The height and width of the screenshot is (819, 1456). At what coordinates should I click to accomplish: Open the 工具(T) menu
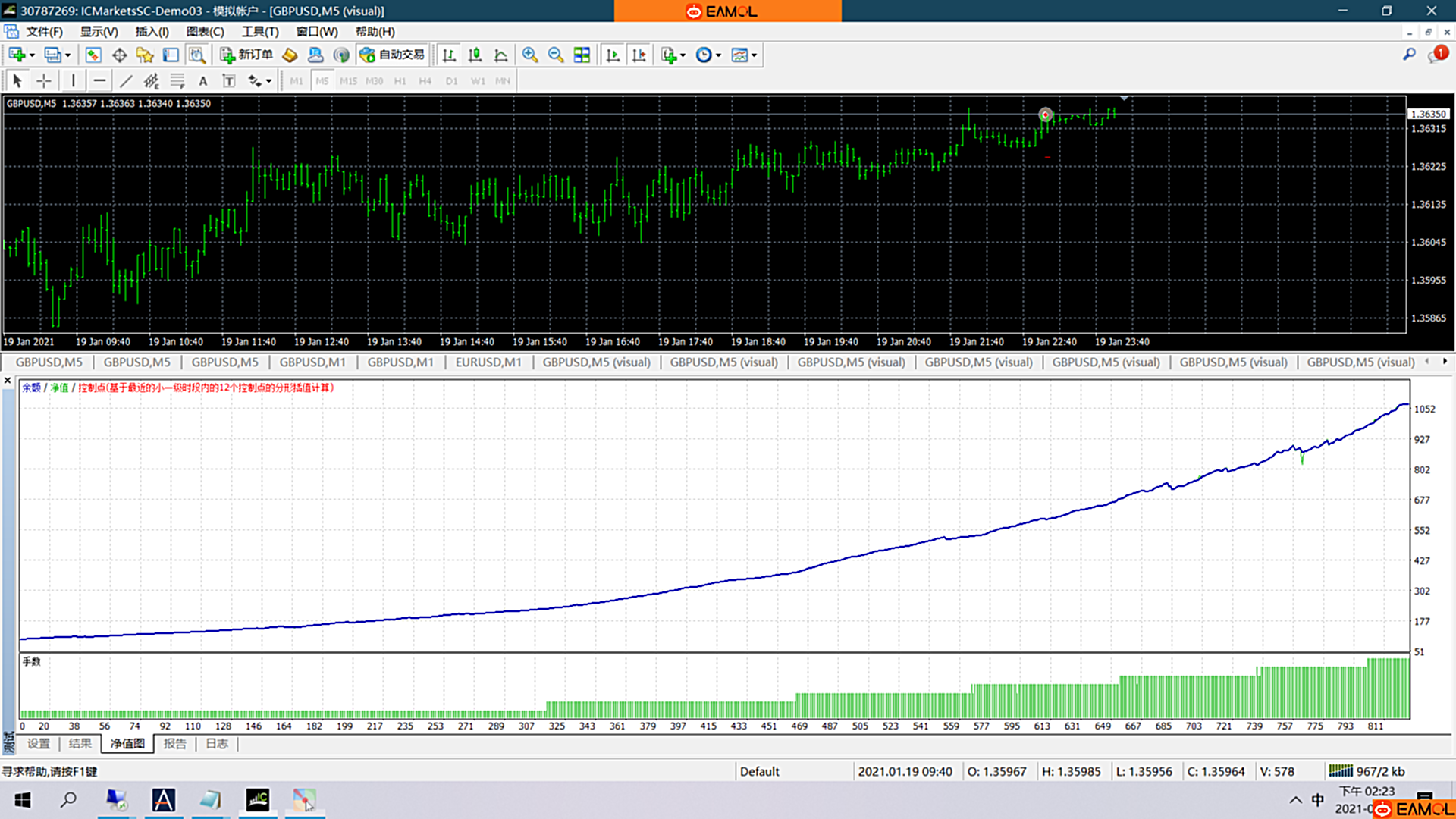(x=260, y=32)
